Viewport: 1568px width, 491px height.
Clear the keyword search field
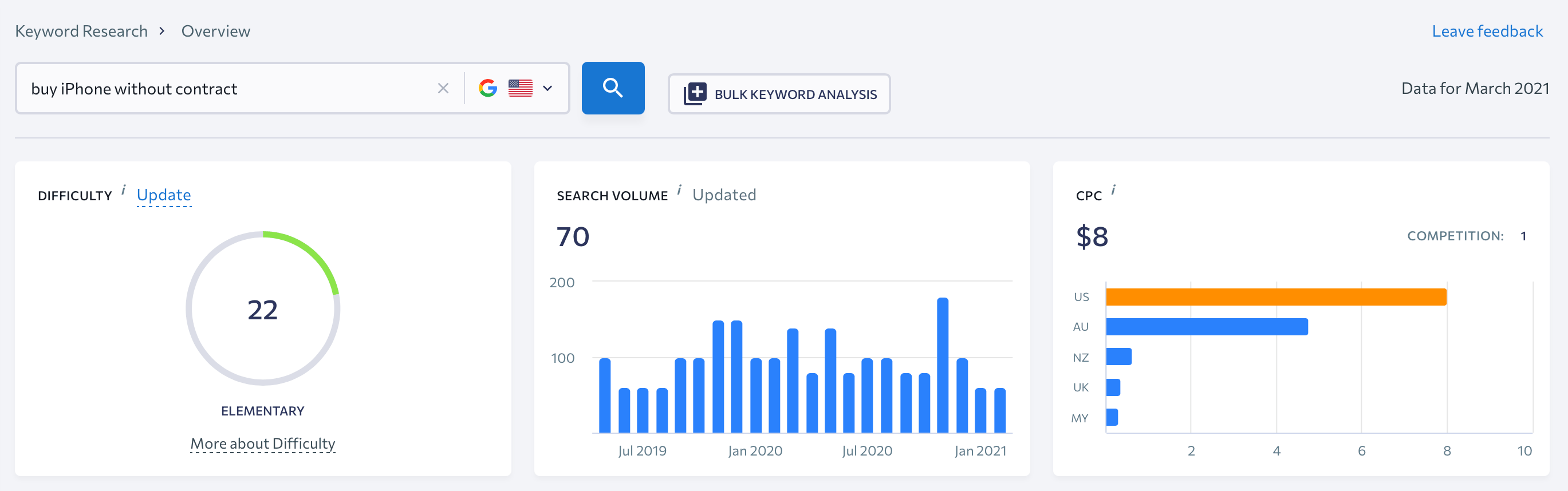[443, 89]
